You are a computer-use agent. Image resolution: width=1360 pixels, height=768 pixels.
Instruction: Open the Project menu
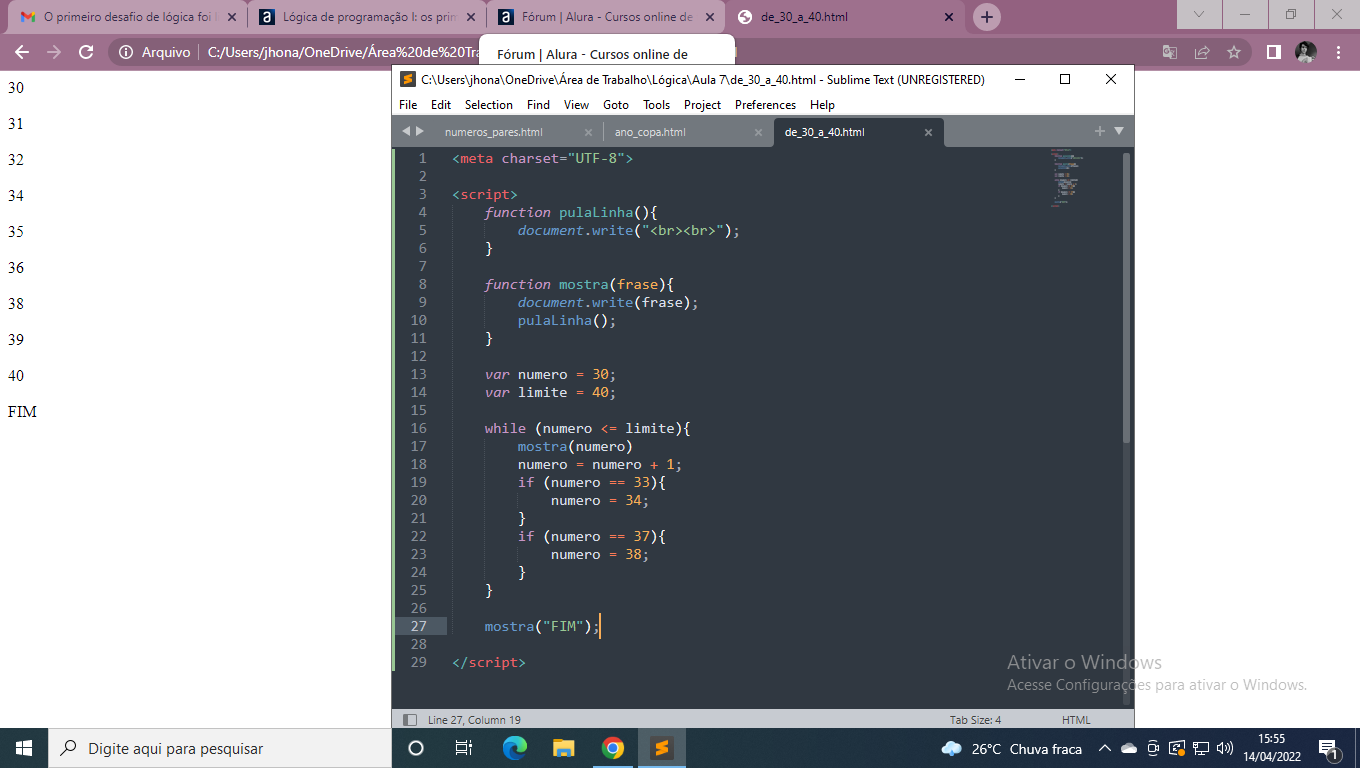click(703, 104)
